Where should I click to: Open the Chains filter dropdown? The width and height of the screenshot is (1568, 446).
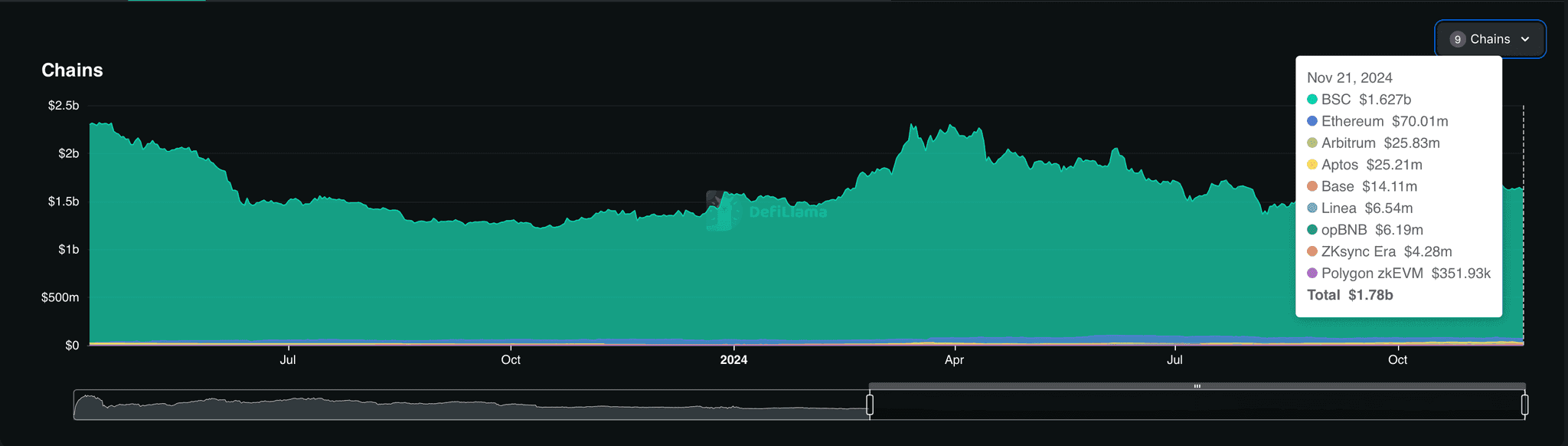tap(1489, 39)
